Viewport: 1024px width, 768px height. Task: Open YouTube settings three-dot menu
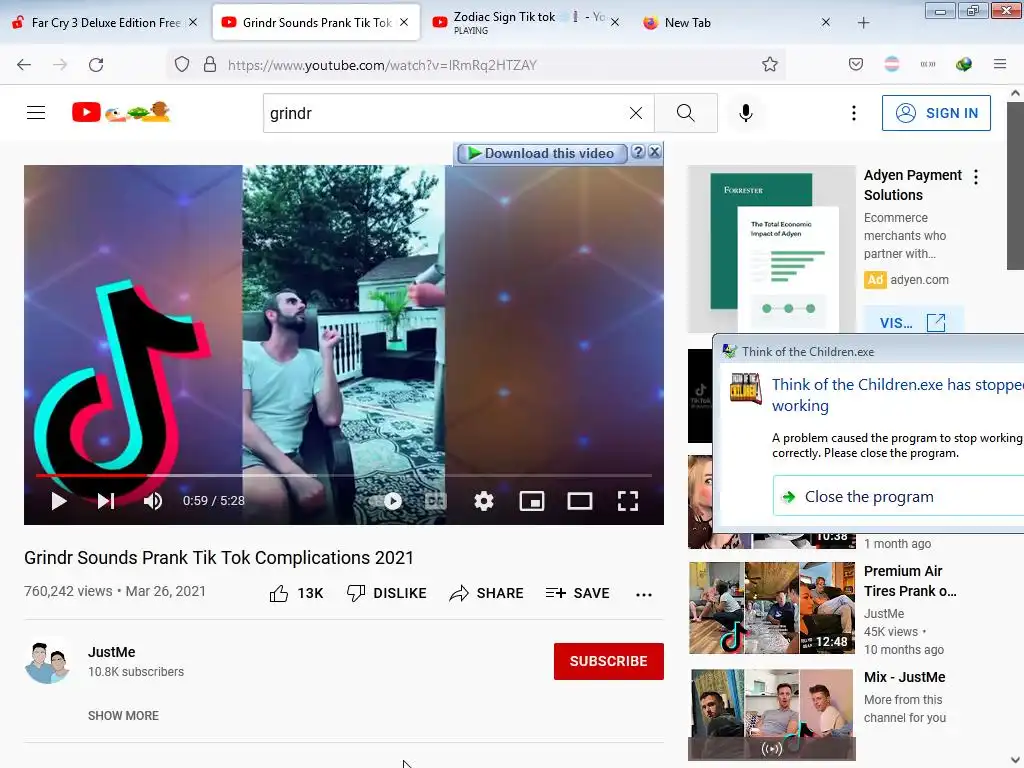(x=853, y=113)
